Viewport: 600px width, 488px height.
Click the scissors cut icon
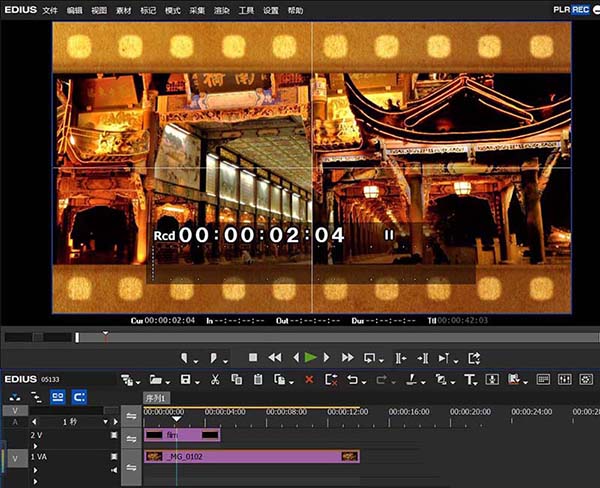215,379
